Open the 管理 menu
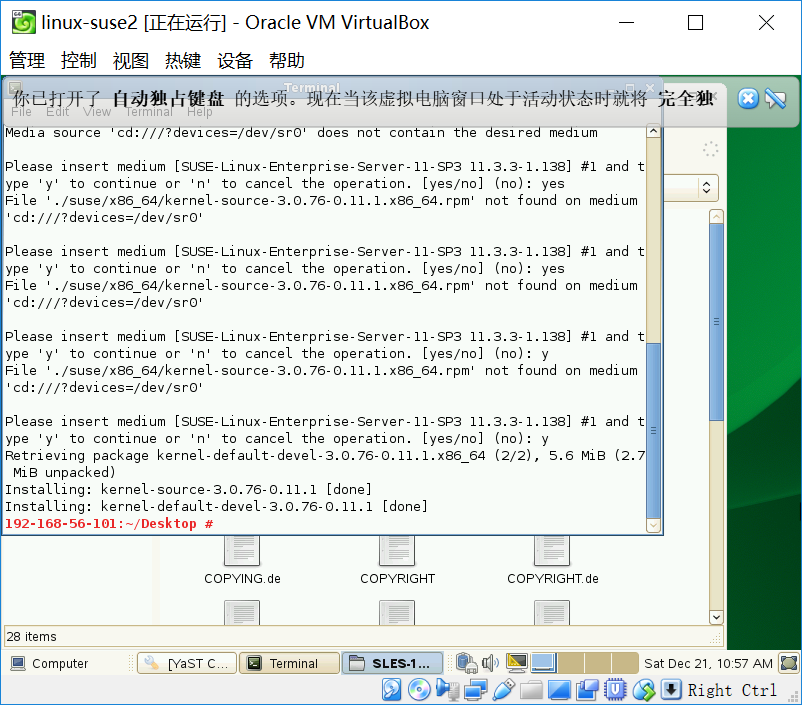 pyautogui.click(x=27, y=60)
